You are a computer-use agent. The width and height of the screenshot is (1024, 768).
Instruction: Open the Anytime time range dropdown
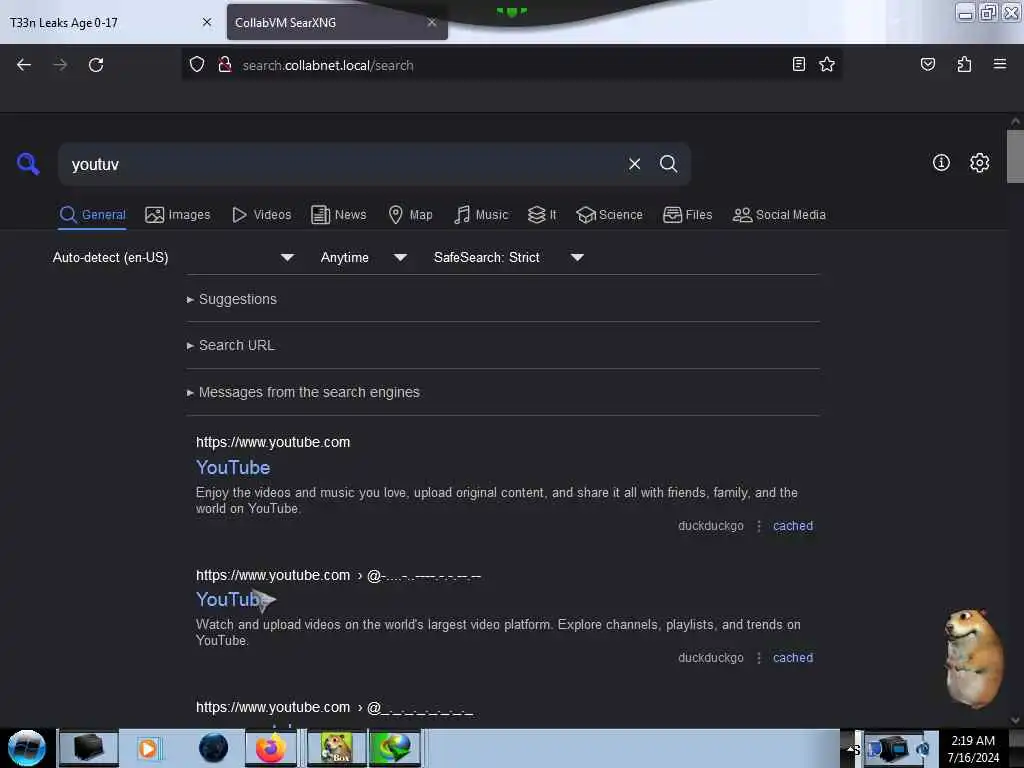[x=364, y=257]
